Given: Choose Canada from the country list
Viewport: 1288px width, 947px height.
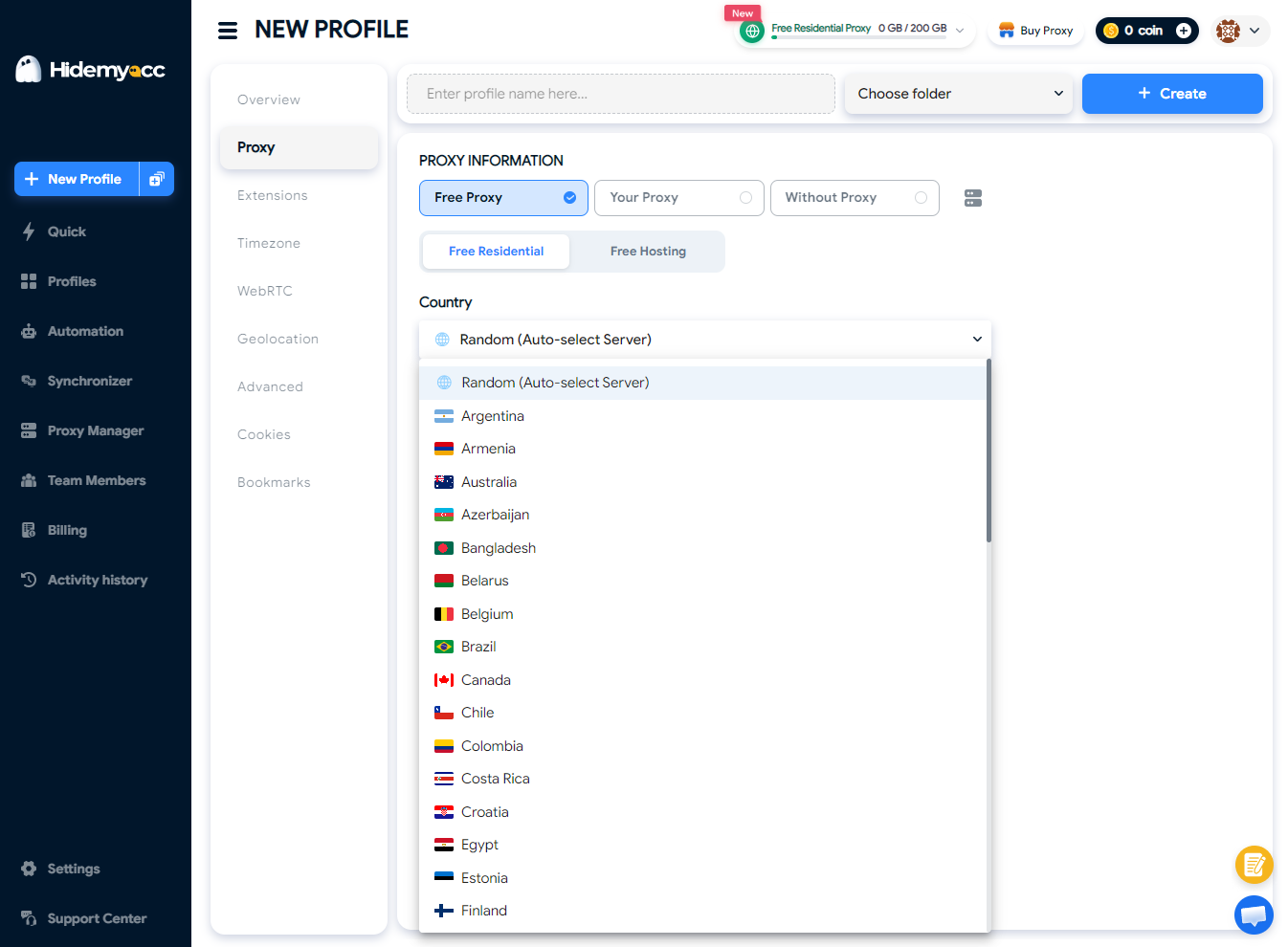Looking at the screenshot, I should (x=702, y=680).
